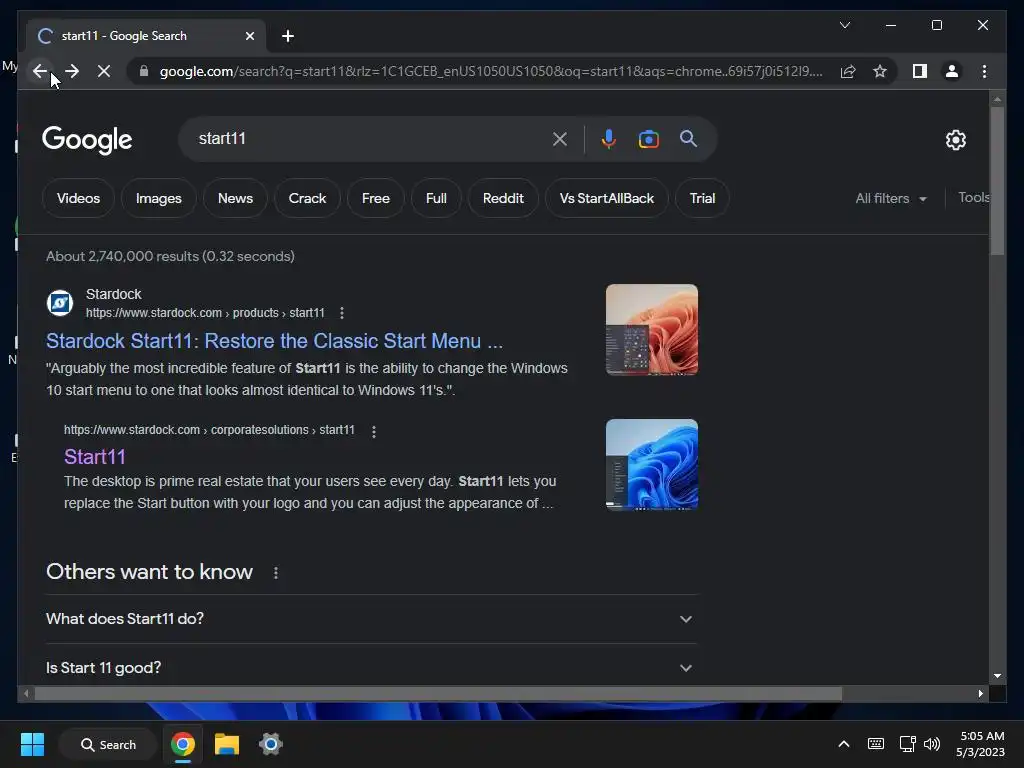
Task: Click the Chrome taskbar icon
Action: [183, 744]
